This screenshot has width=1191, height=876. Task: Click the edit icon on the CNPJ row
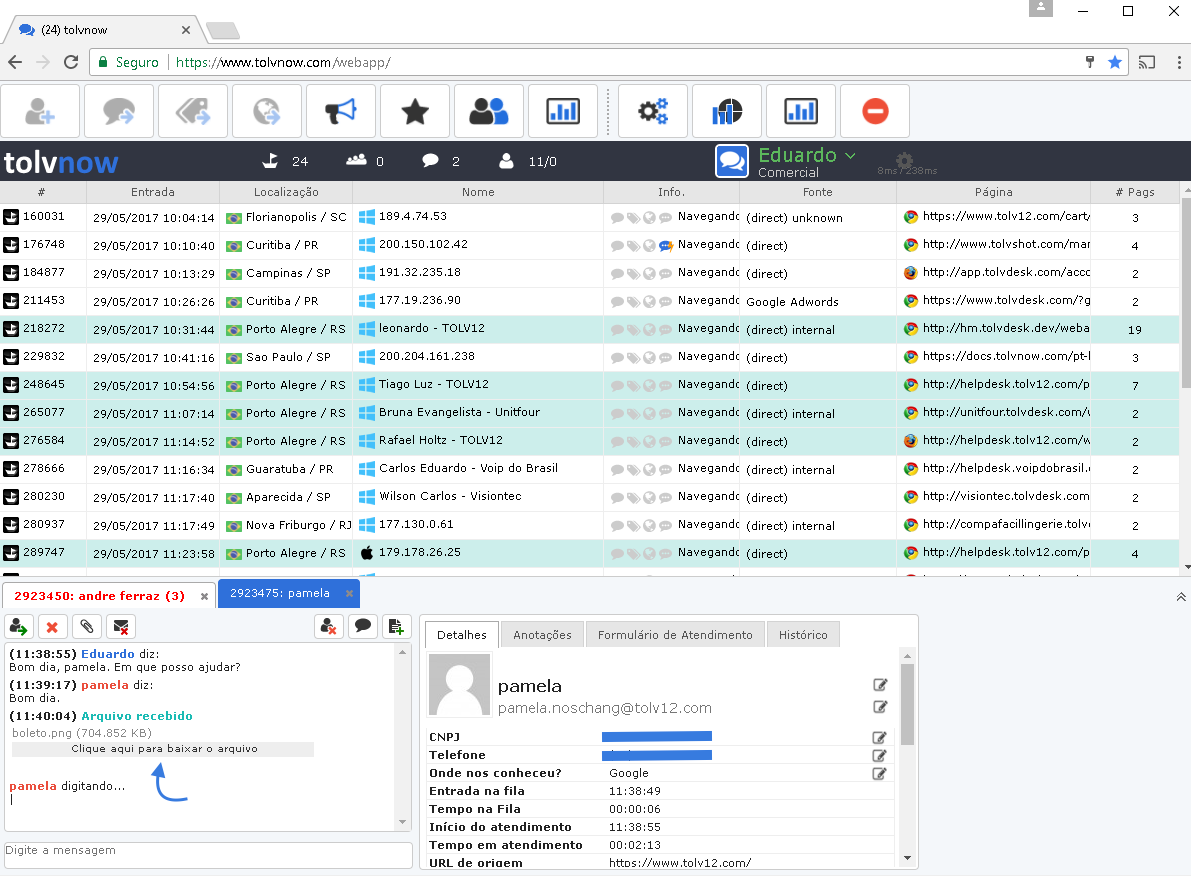tap(880, 737)
